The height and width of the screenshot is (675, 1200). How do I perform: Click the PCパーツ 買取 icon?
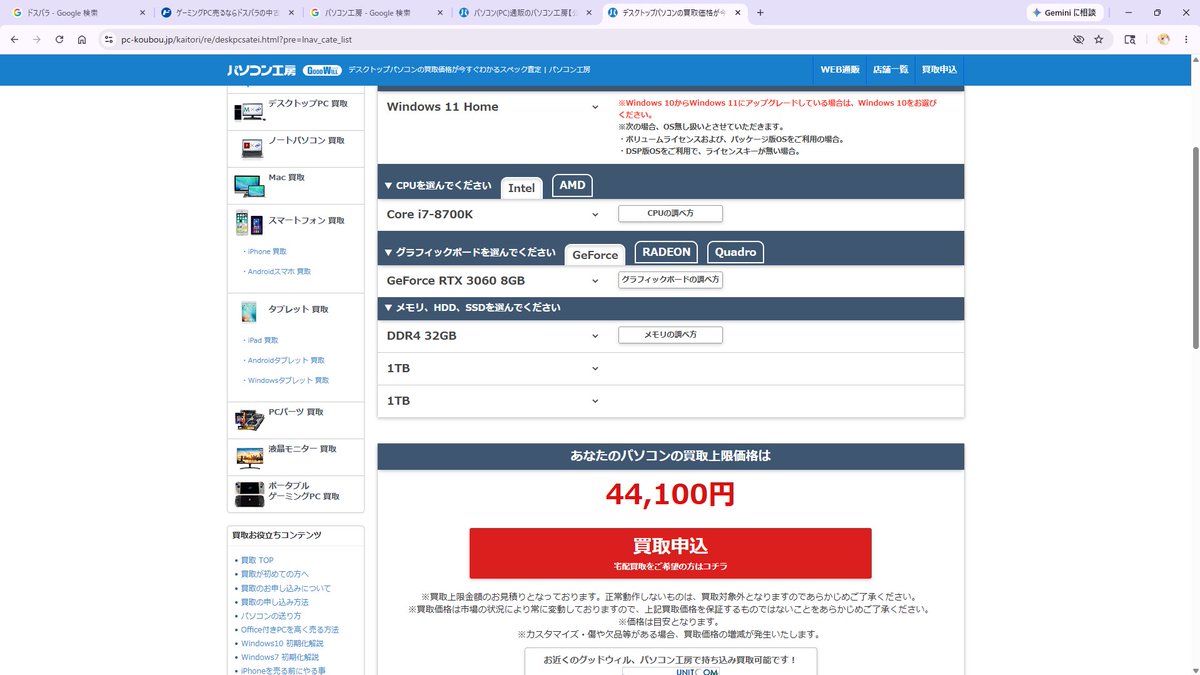tap(249, 418)
